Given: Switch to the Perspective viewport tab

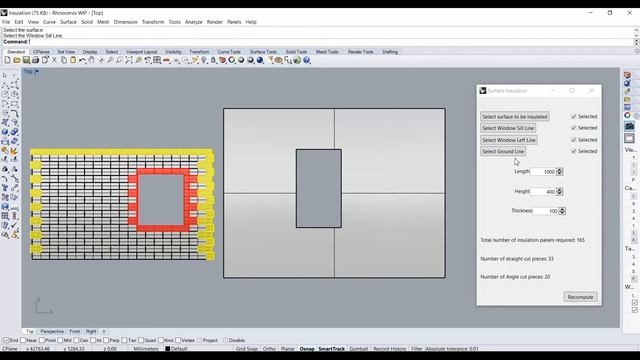Looking at the screenshot, I should [52, 331].
